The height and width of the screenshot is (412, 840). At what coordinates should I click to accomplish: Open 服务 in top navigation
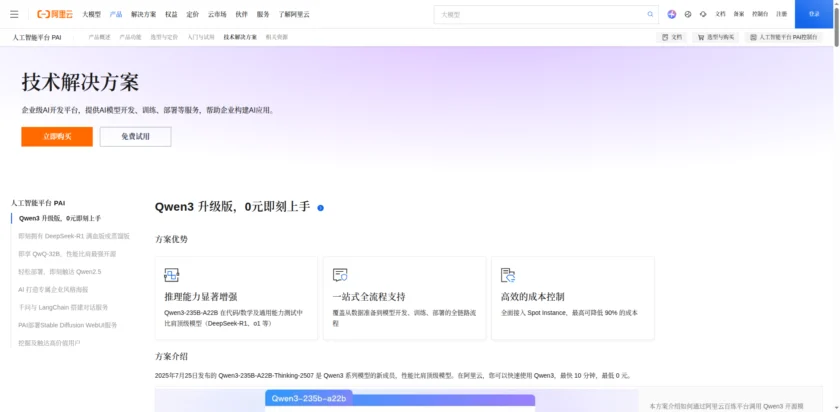click(x=263, y=14)
